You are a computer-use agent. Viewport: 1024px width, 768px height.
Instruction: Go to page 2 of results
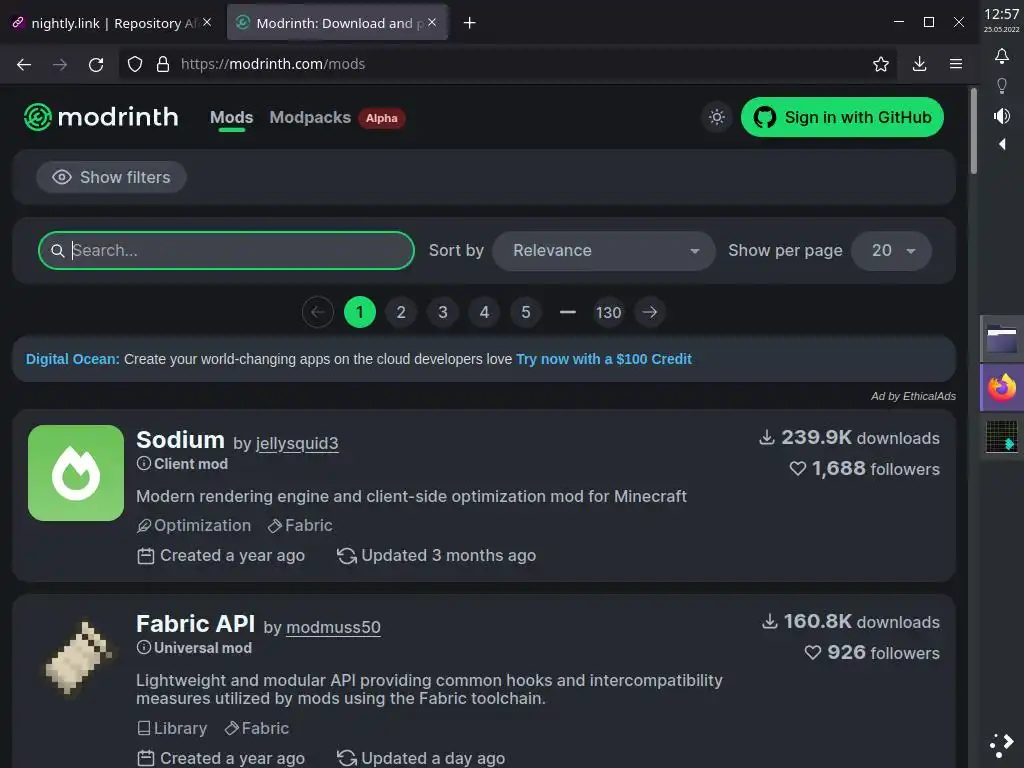401,312
